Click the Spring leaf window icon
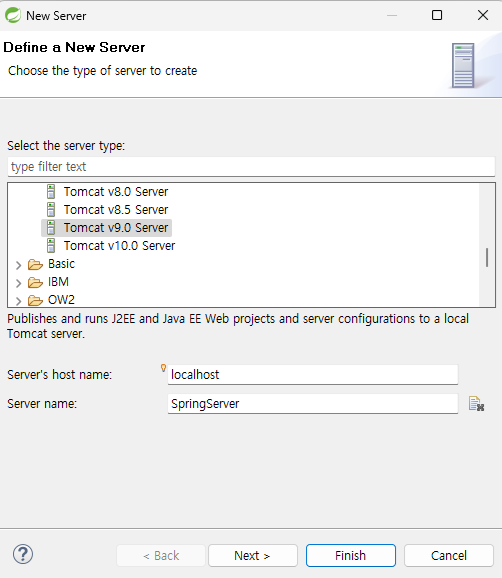 pyautogui.click(x=13, y=15)
